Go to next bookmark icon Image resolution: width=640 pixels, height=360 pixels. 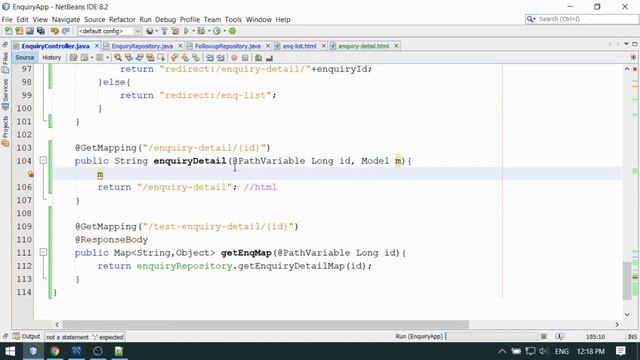coord(185,58)
